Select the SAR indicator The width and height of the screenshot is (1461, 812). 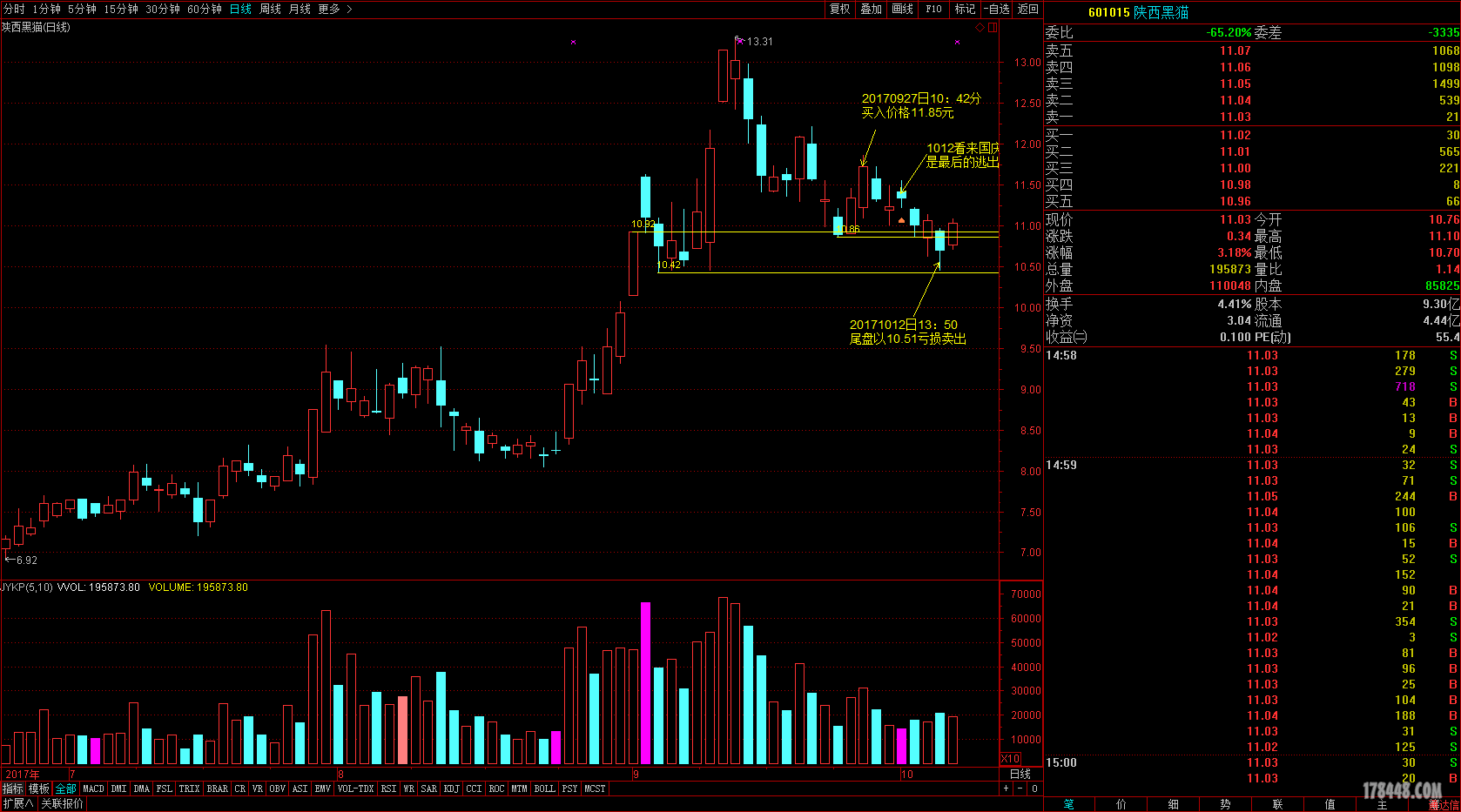pos(428,789)
